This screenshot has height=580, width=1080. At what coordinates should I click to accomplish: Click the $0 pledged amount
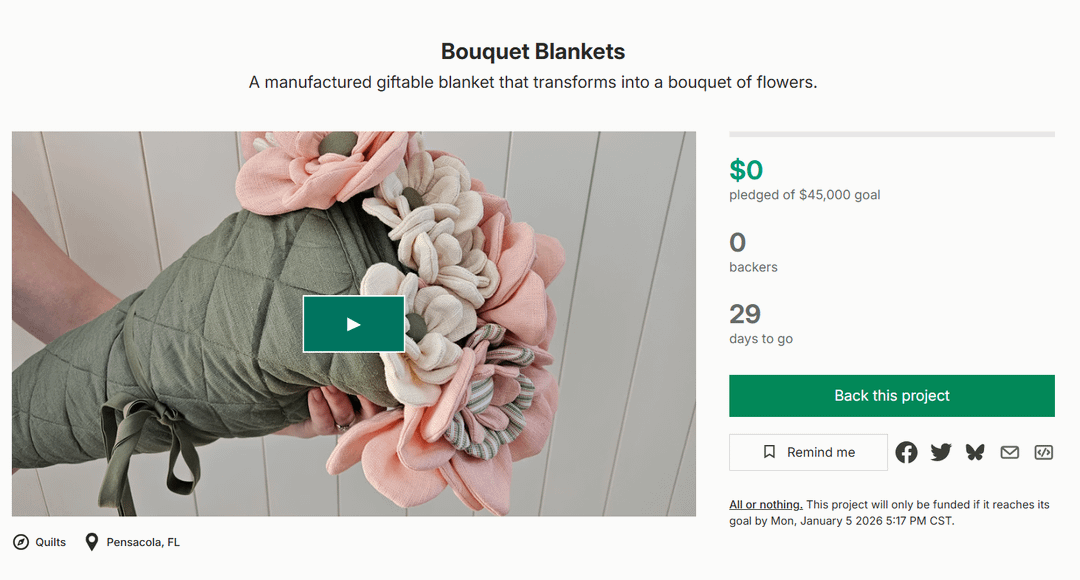click(746, 170)
